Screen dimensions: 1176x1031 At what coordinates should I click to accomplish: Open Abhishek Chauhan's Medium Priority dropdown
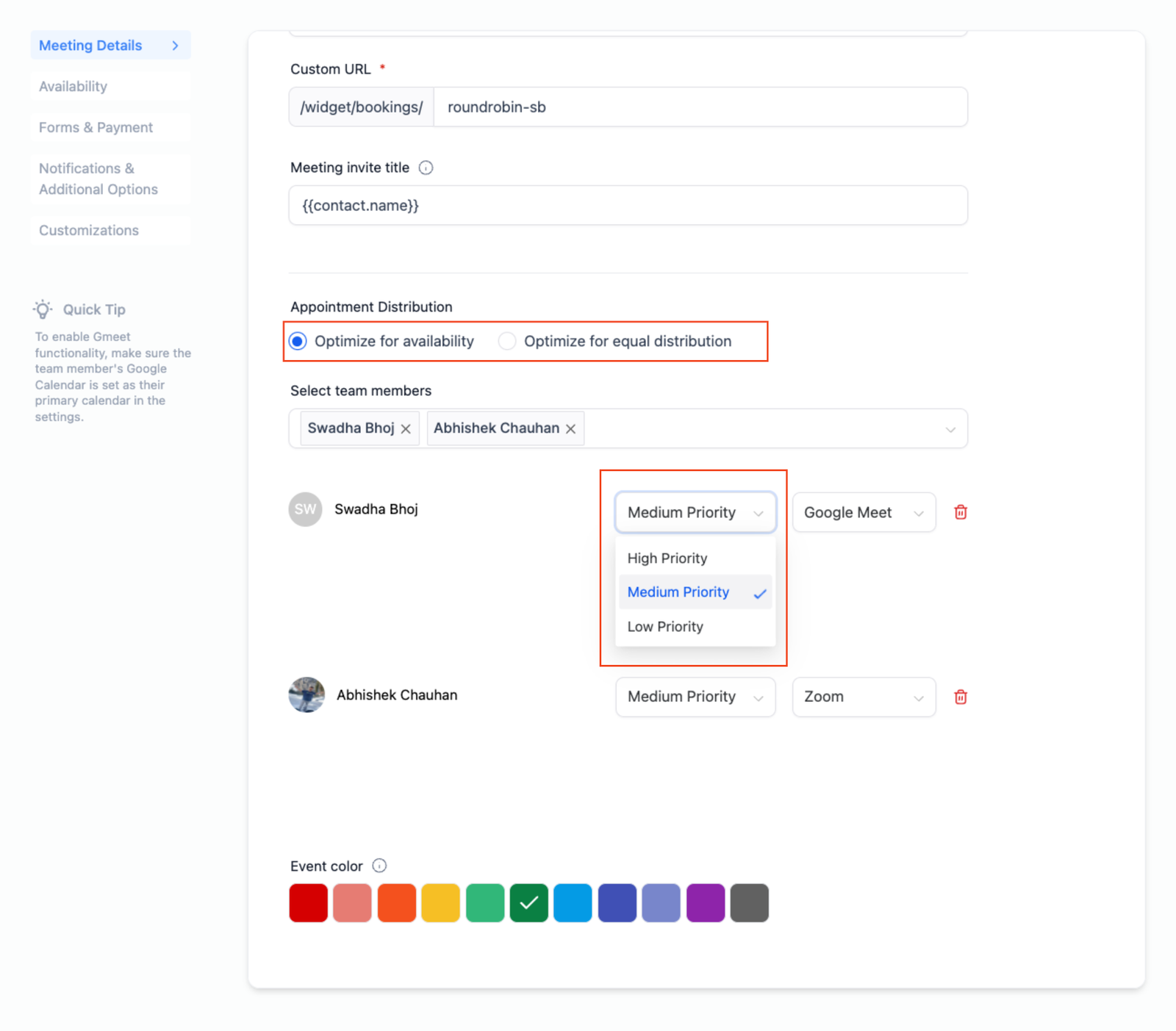(695, 697)
